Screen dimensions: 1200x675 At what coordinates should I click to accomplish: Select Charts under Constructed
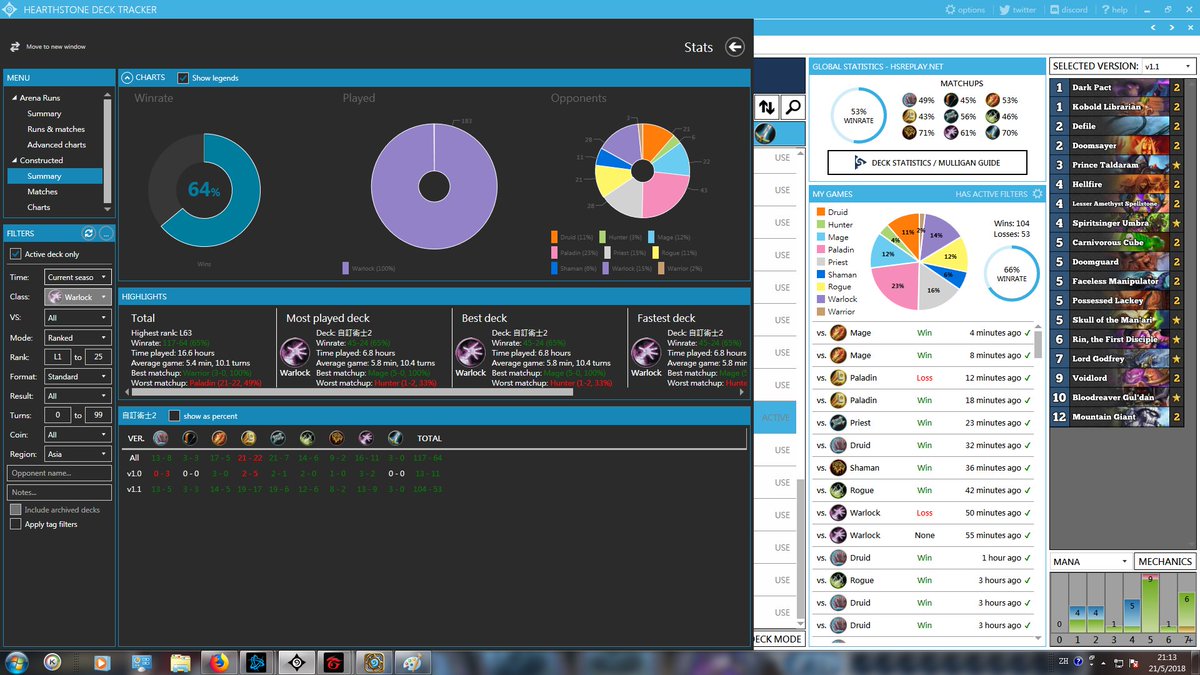tap(39, 207)
